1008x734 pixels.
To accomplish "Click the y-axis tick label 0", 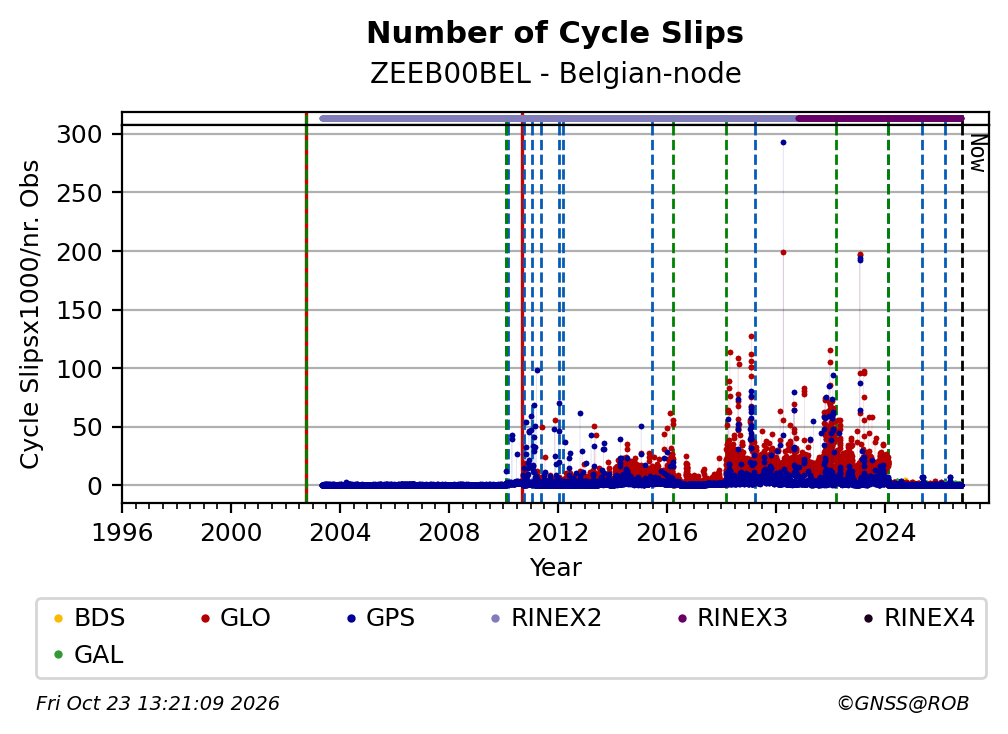I will click(x=95, y=486).
